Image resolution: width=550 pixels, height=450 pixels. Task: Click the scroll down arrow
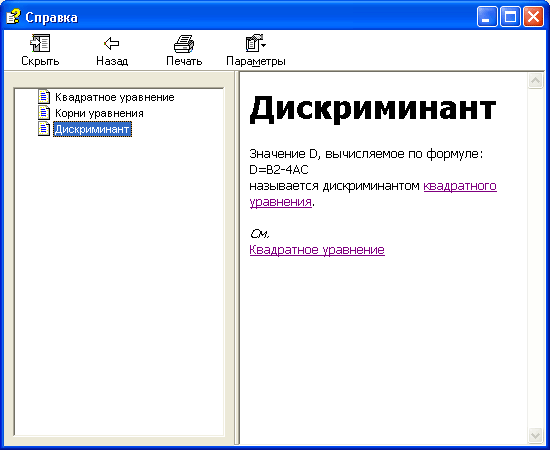(535, 436)
